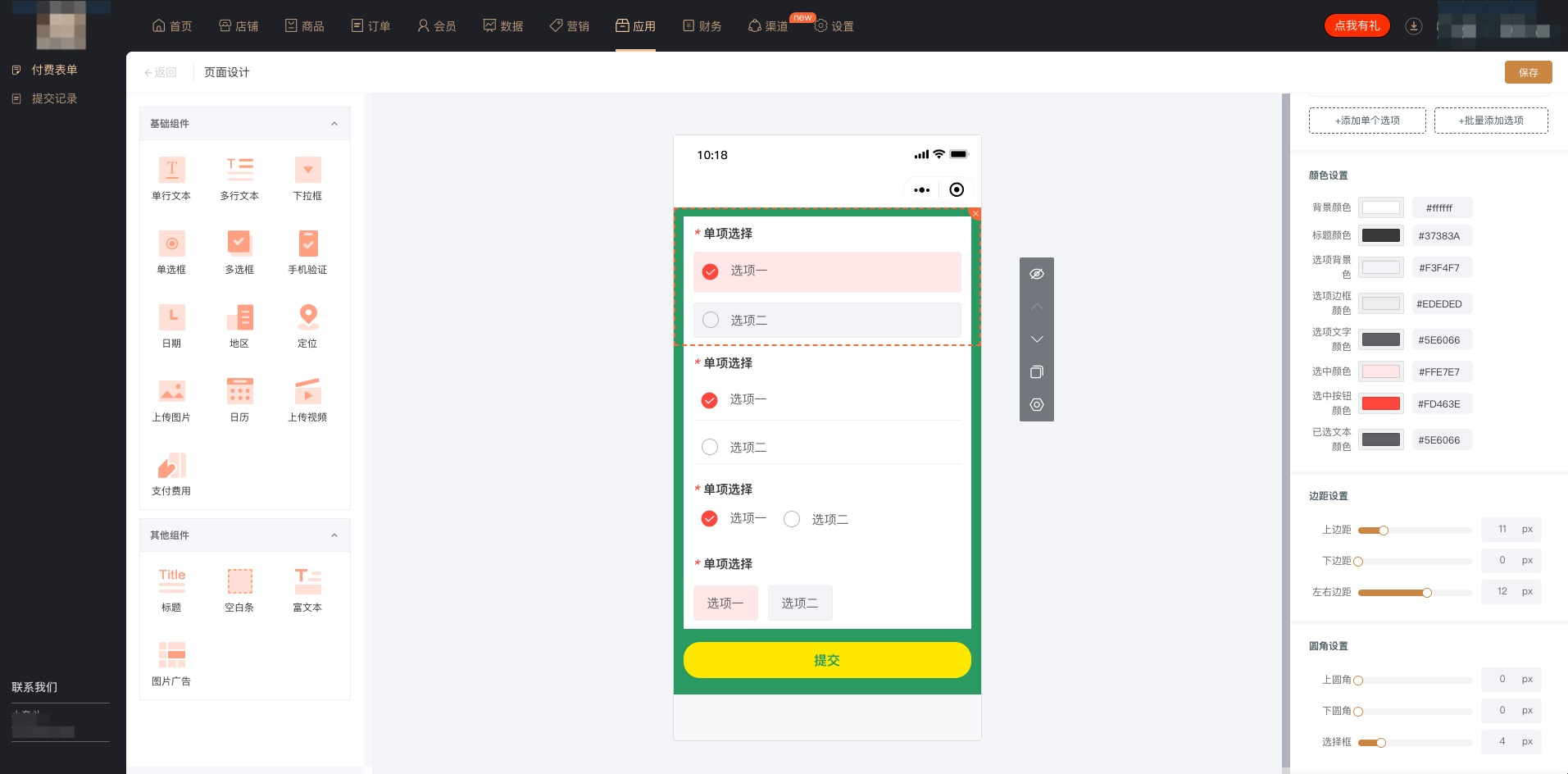Move selected component down with arrow
Image resolution: width=1568 pixels, height=774 pixels.
[x=1037, y=339]
